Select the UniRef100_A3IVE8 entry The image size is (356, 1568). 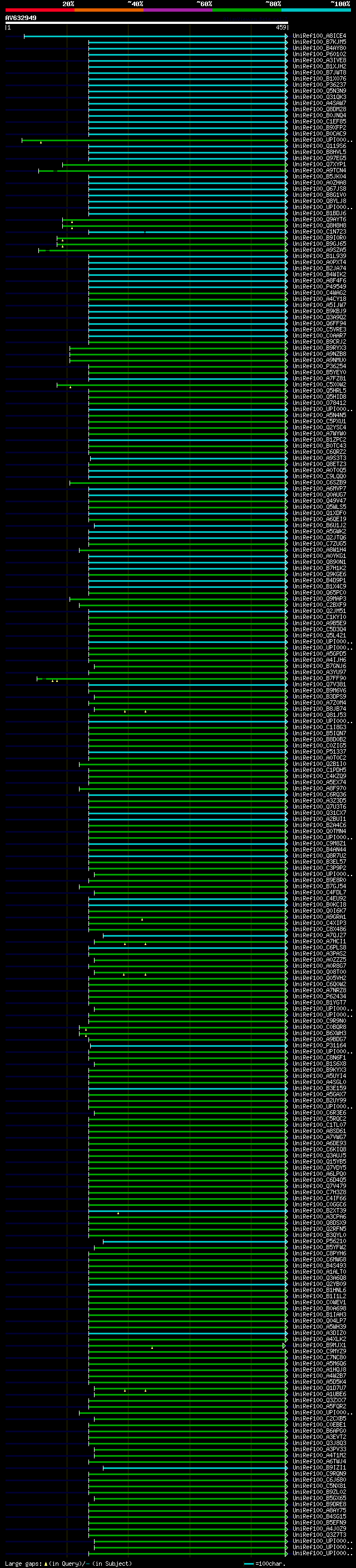[319, 60]
